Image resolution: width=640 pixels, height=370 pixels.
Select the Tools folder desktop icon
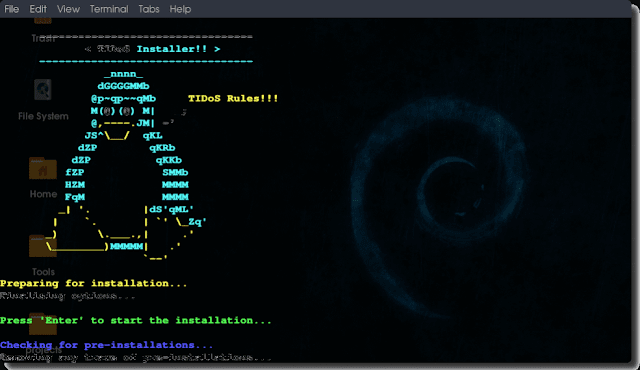point(43,246)
